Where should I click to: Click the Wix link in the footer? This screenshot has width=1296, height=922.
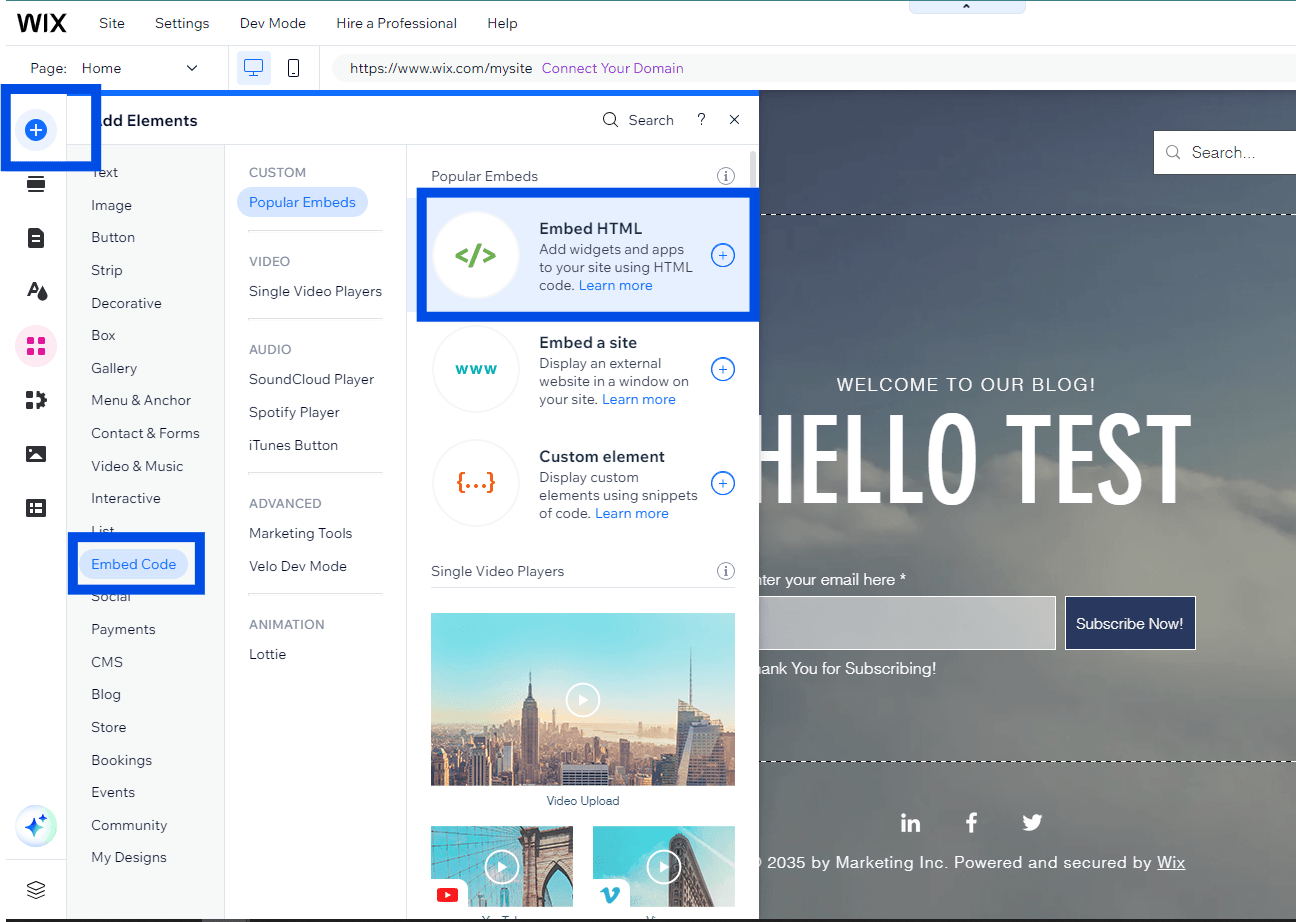point(1171,862)
